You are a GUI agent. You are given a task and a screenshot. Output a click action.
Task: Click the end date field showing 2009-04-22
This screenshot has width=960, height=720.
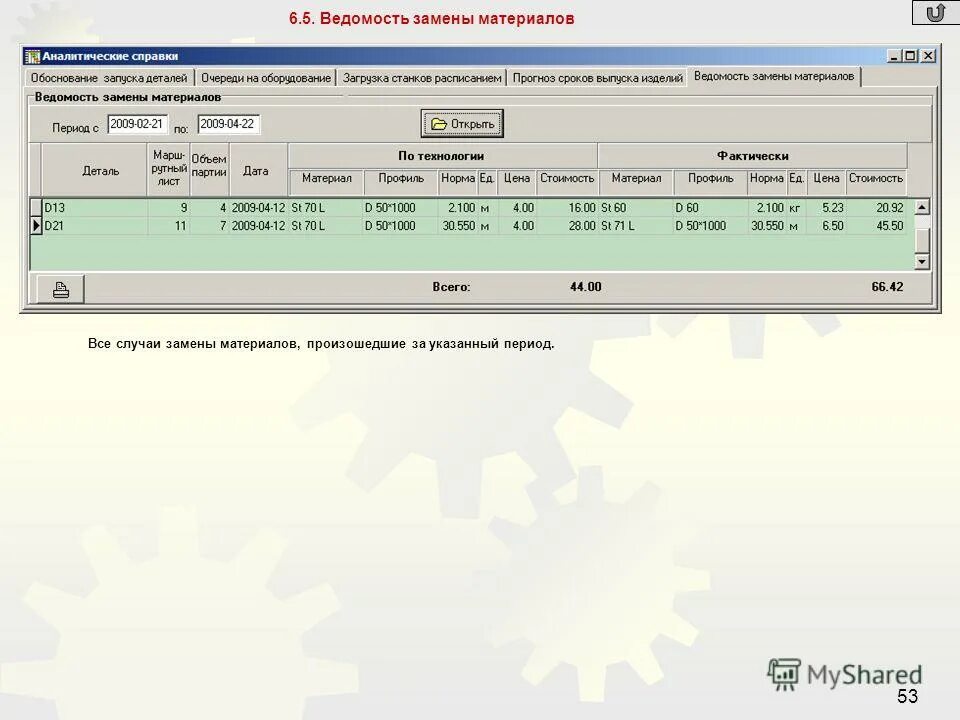pyautogui.click(x=229, y=123)
